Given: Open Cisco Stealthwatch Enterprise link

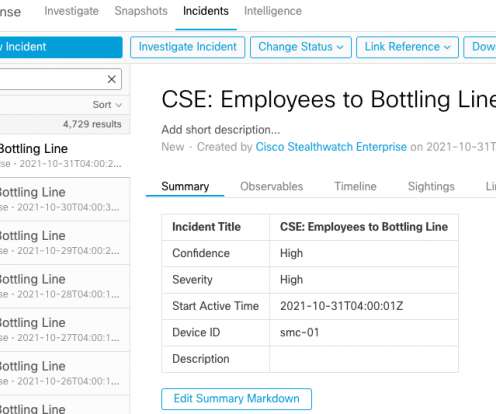Looking at the screenshot, I should (331, 147).
